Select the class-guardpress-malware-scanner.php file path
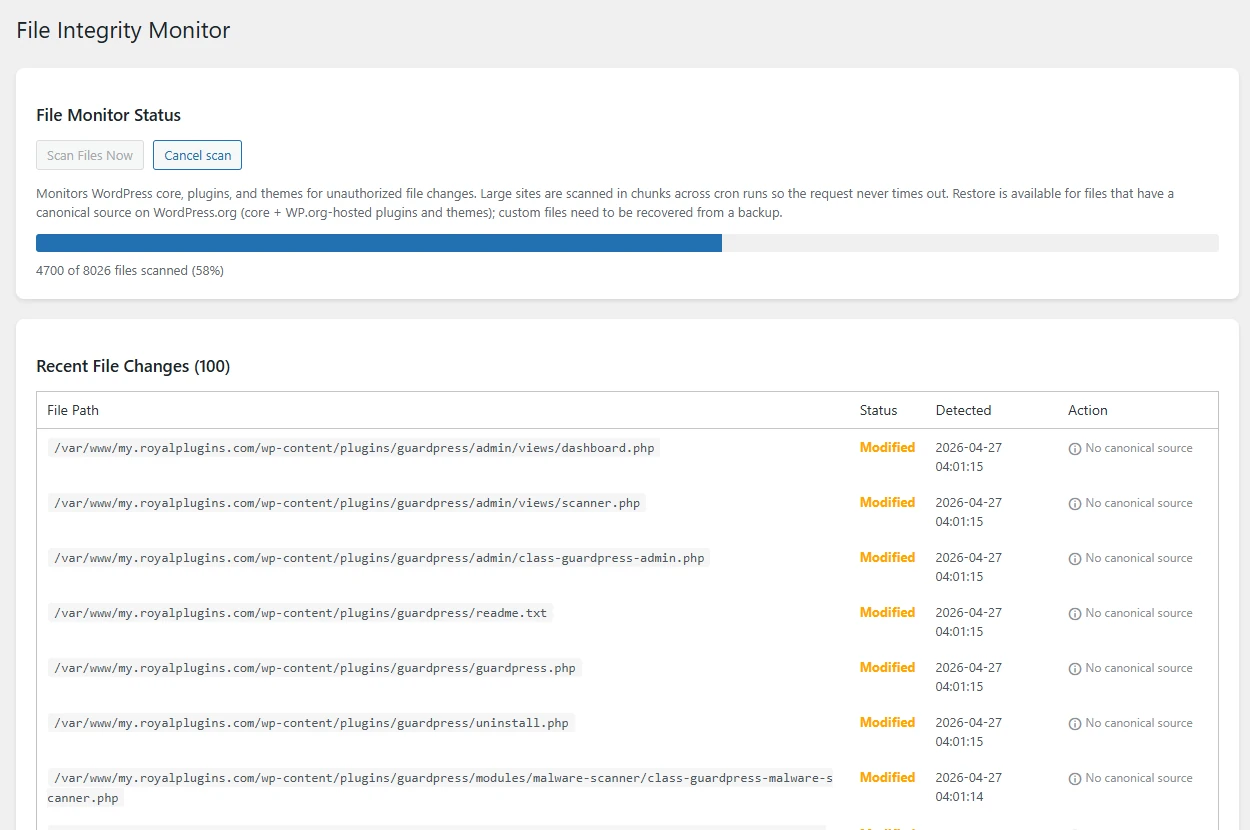Viewport: 1250px width, 830px height. coord(440,788)
